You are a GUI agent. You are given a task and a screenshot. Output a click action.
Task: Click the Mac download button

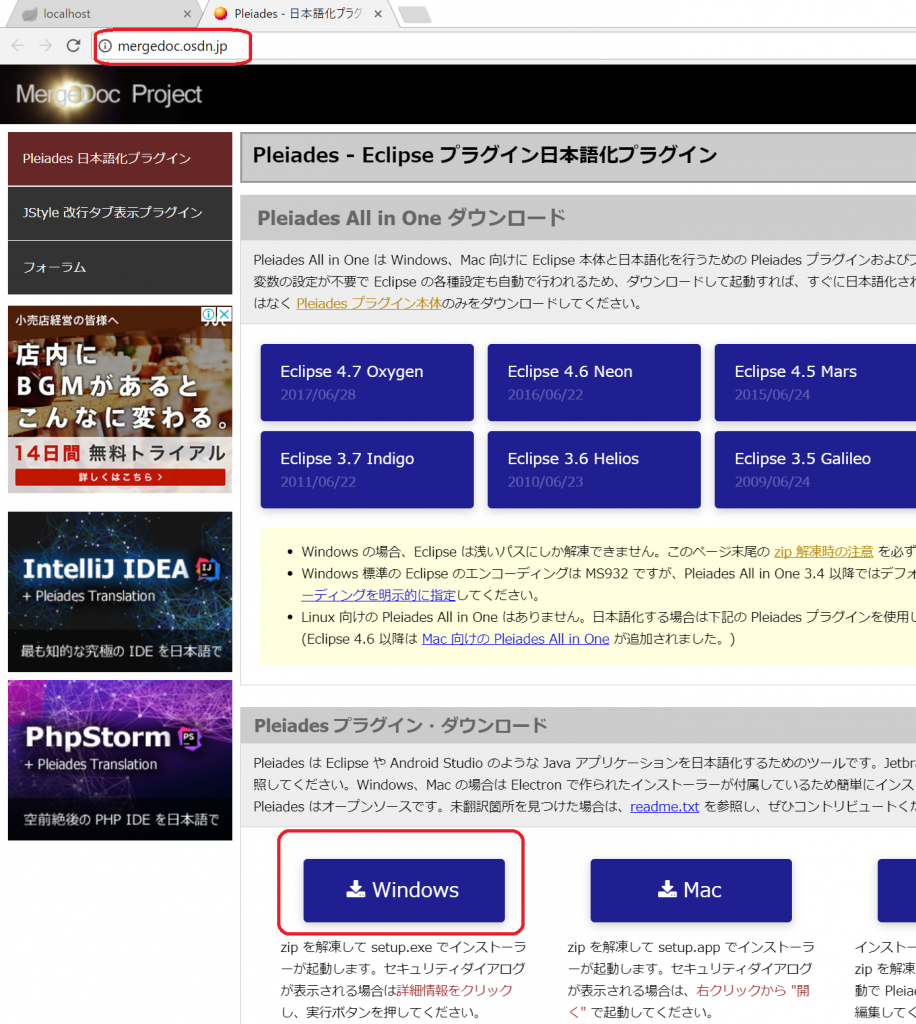690,890
